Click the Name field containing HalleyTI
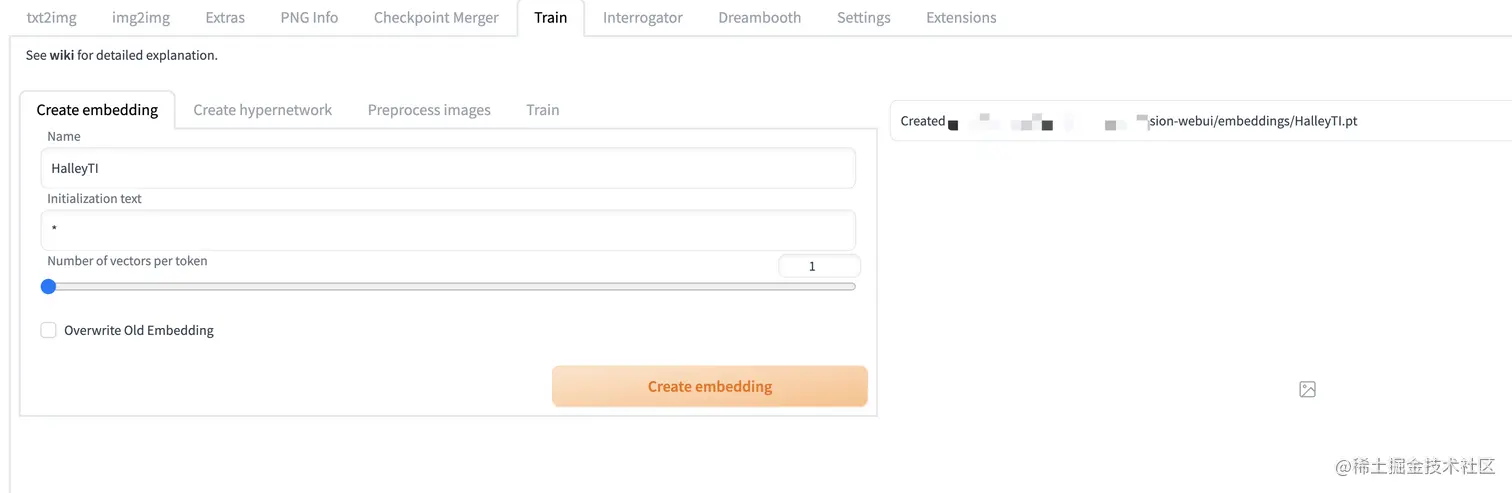The height and width of the screenshot is (493, 1512). [x=448, y=168]
